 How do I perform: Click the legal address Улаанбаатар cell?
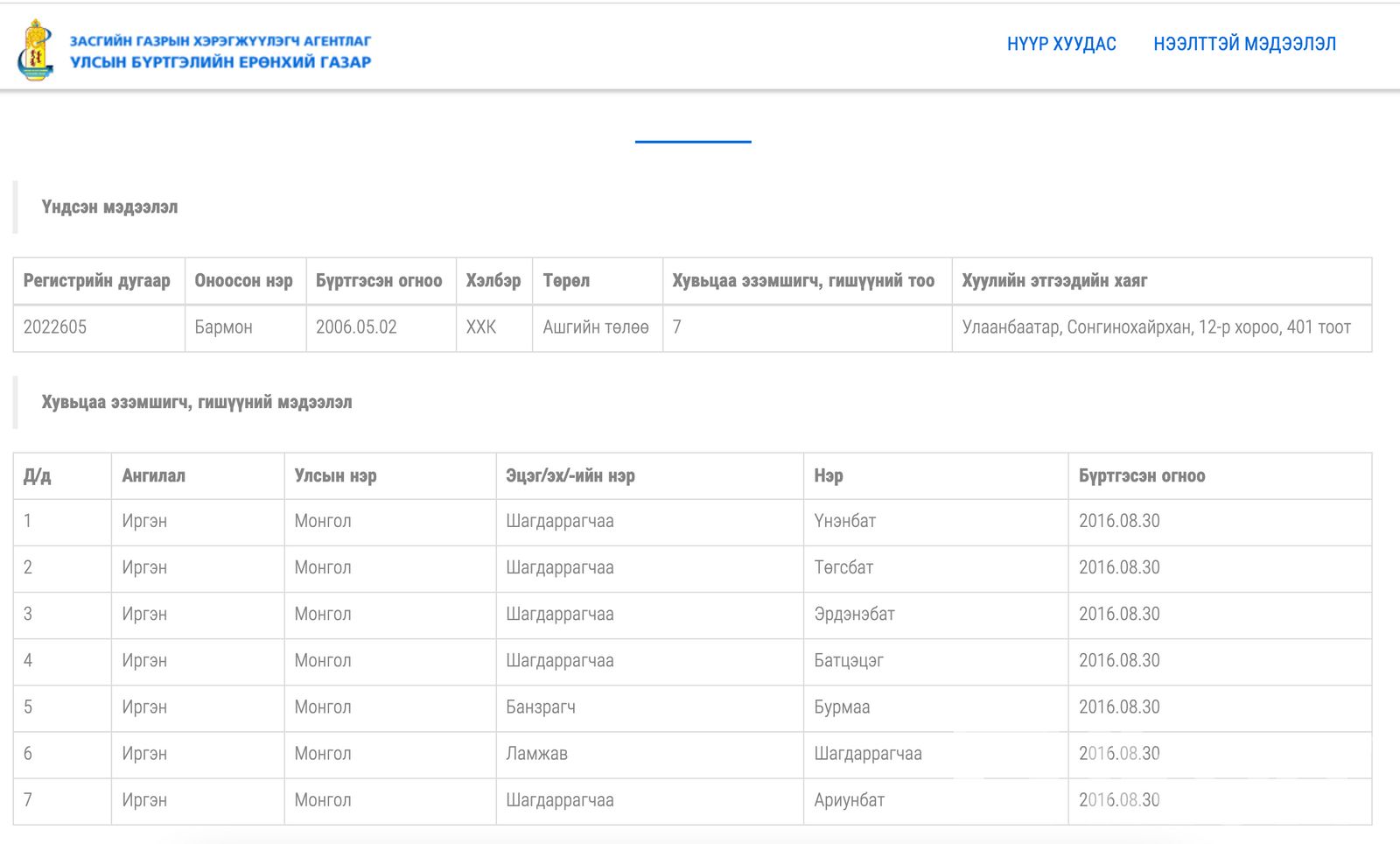click(x=1156, y=327)
